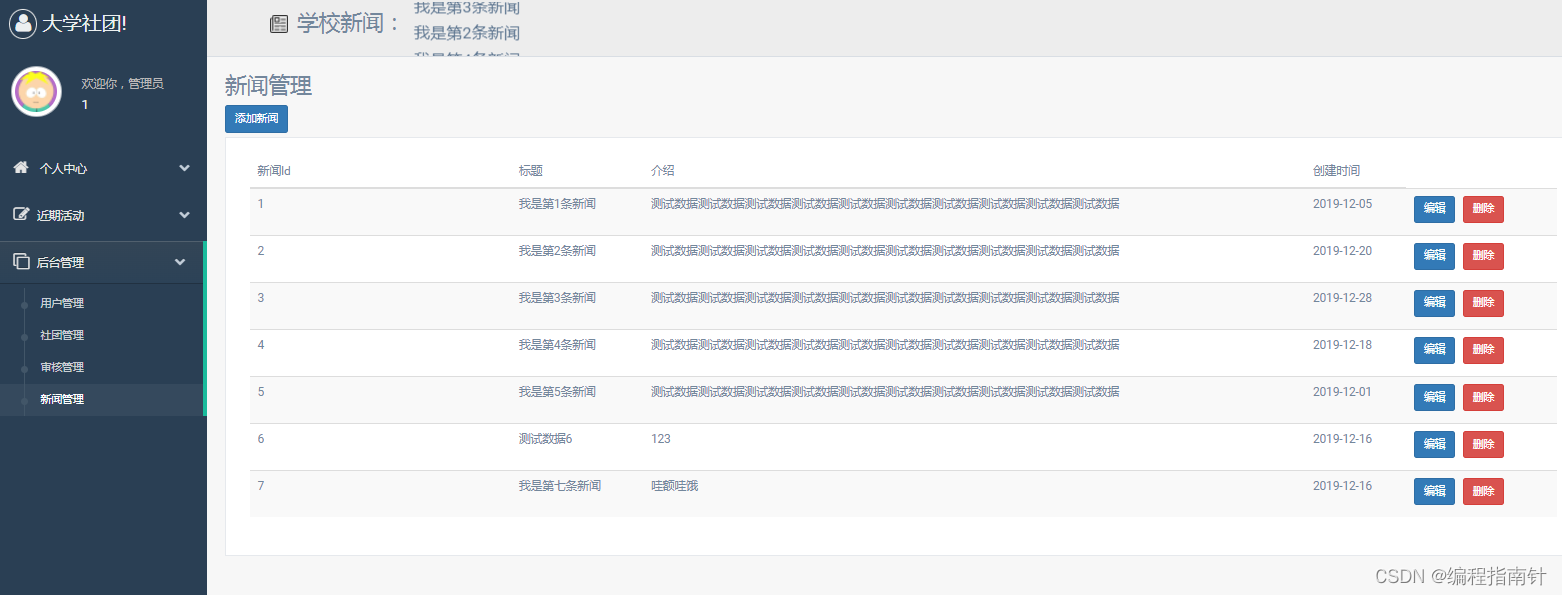Image resolution: width=1562 pixels, height=595 pixels.
Task: Open the 近期活动 menu
Action: [x=103, y=215]
